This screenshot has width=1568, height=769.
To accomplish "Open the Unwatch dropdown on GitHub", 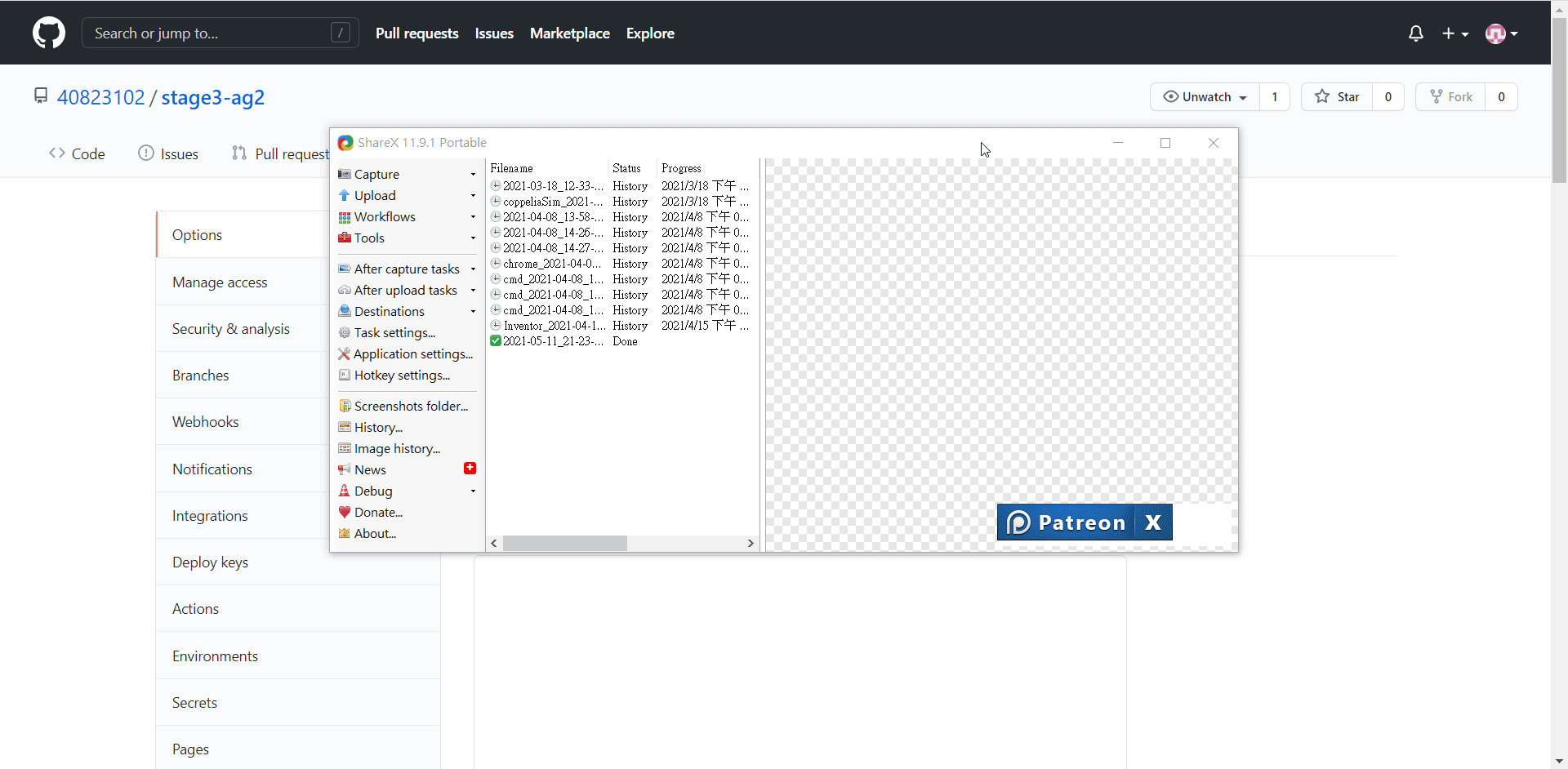I will tap(1205, 96).
